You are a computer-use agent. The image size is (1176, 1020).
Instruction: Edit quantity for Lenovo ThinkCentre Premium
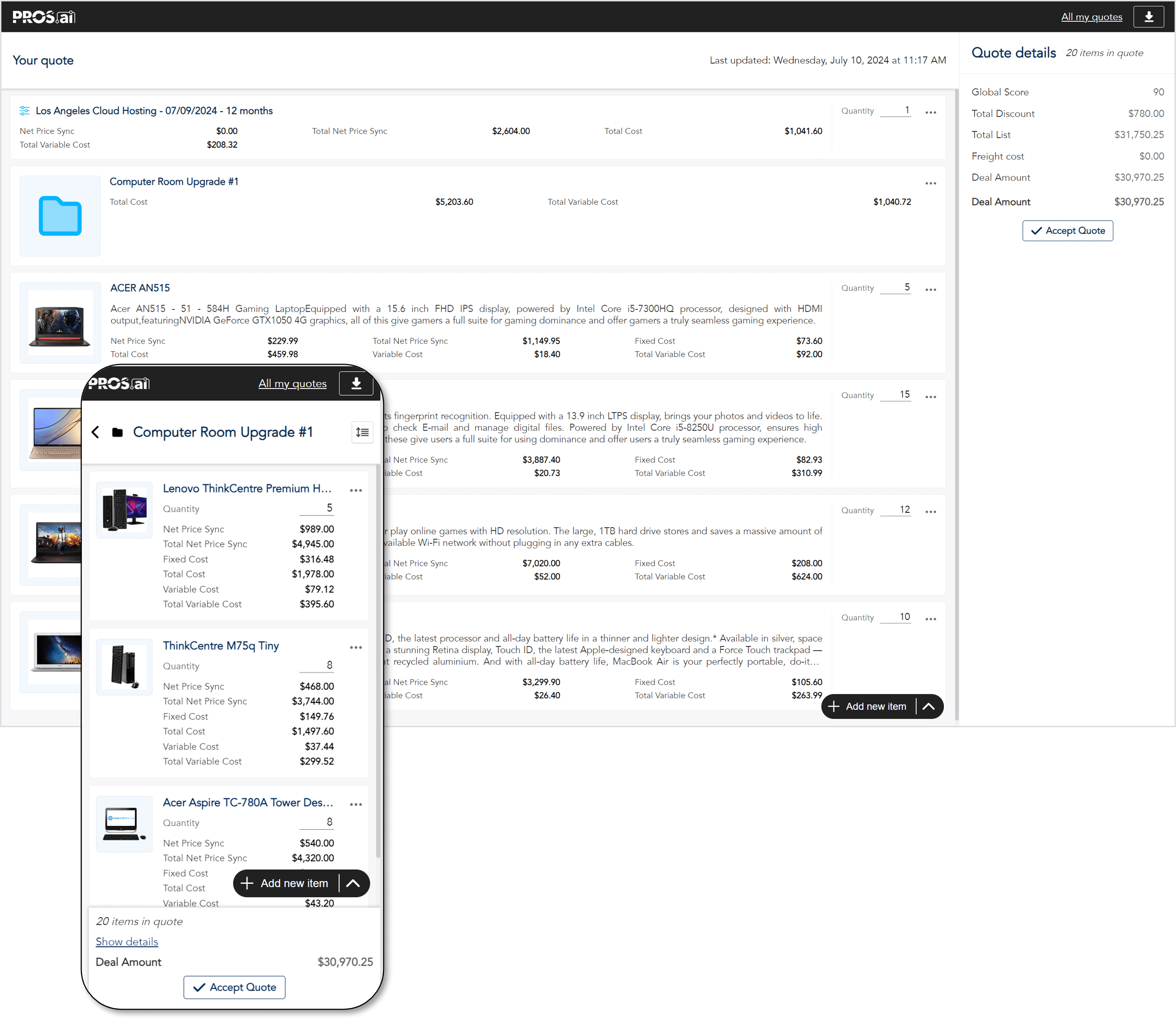317,508
